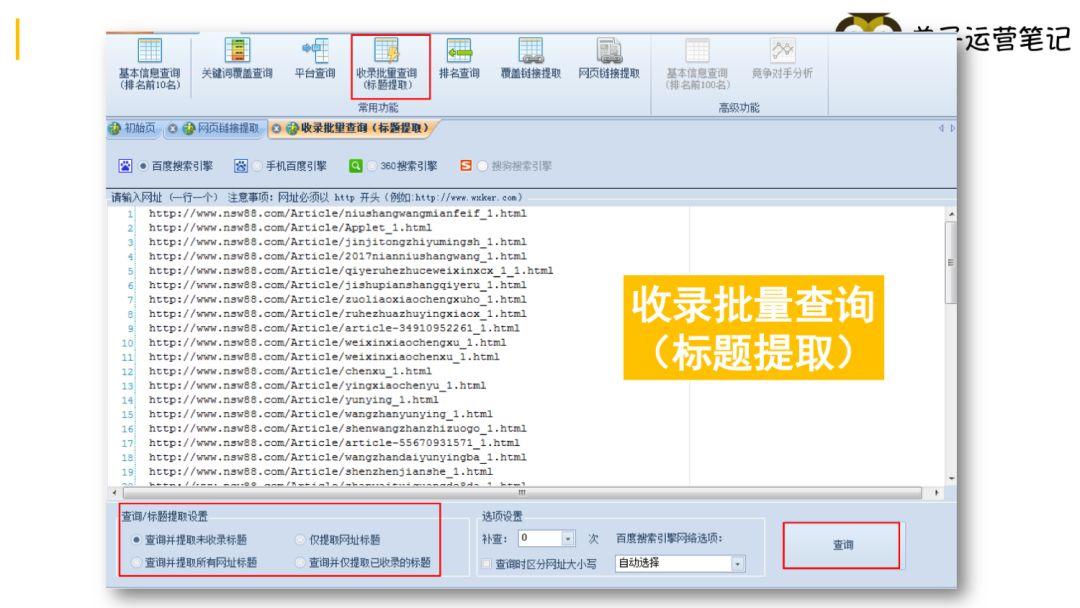Open the 补查 count dropdown
Screen dimensions: 1080x608
tap(568, 538)
